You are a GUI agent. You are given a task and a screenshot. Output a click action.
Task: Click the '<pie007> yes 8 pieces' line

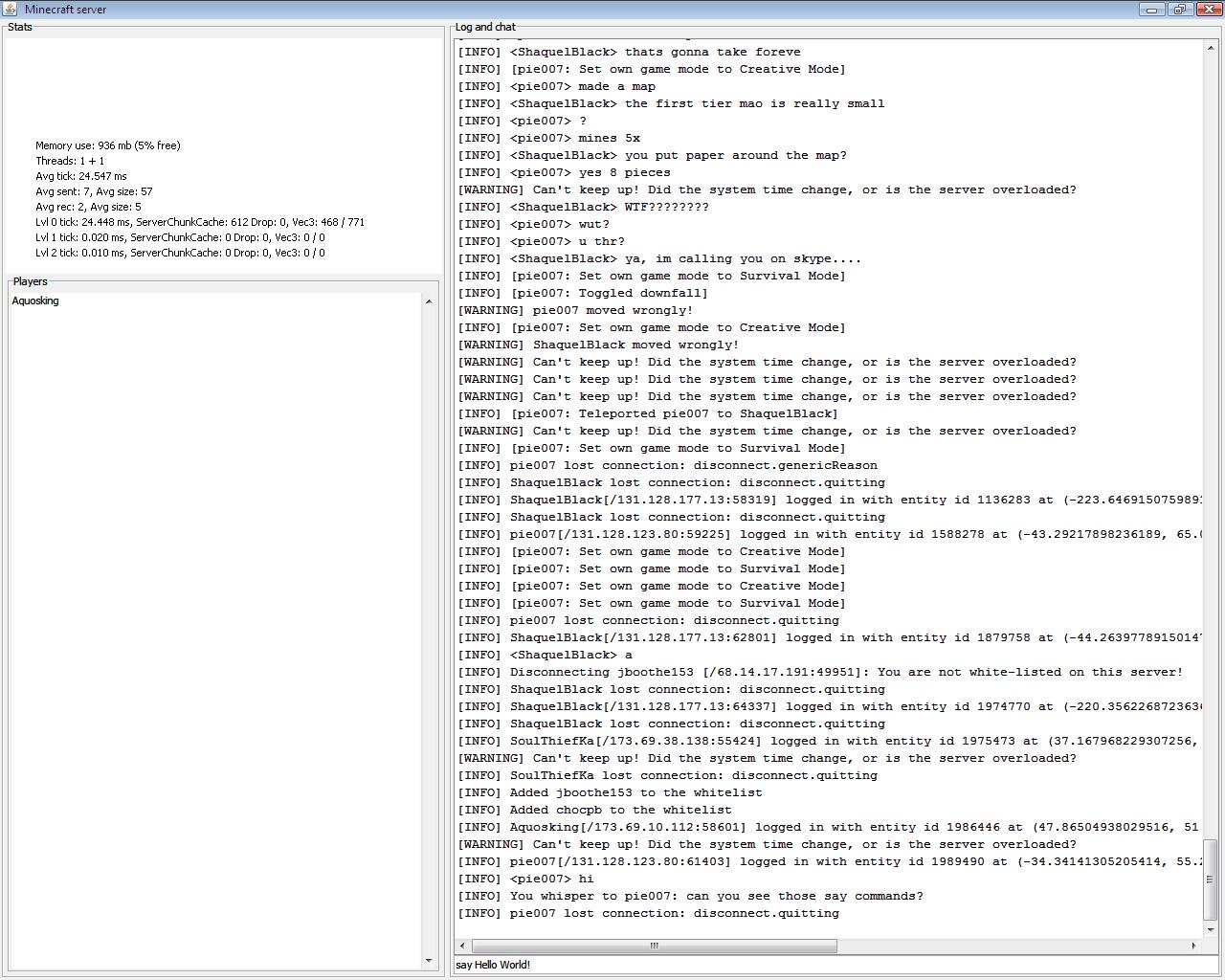pyautogui.click(x=565, y=172)
